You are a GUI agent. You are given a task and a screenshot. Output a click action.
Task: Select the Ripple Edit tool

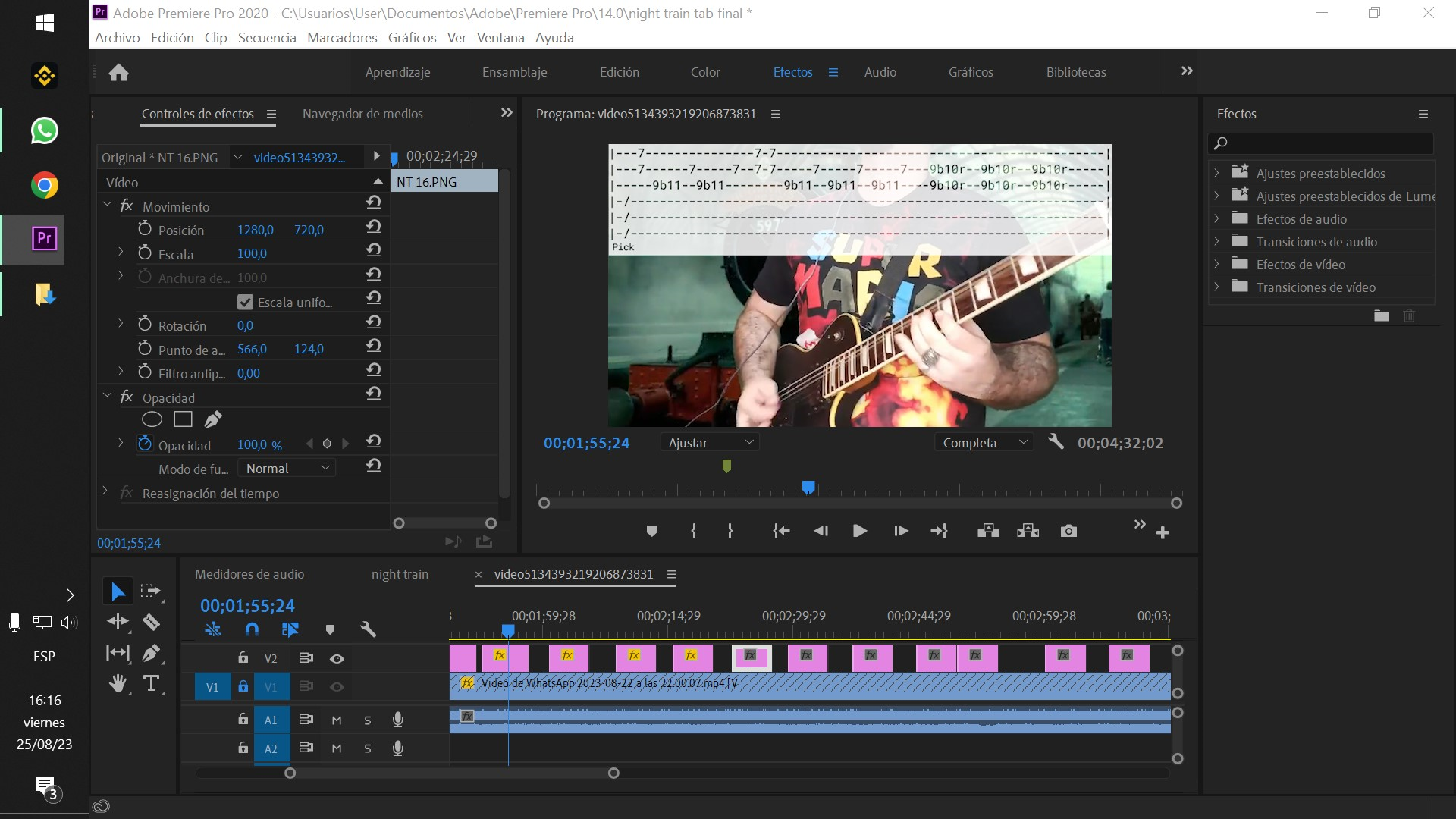coord(118,622)
